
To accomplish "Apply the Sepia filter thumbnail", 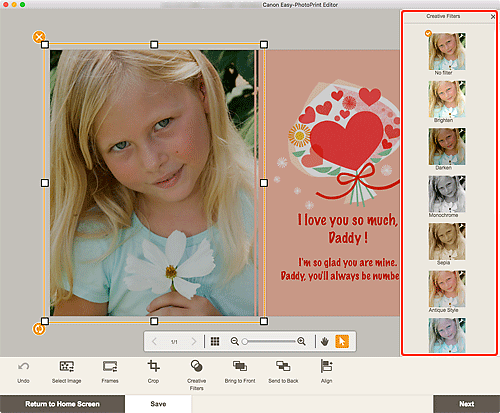I will (x=447, y=241).
